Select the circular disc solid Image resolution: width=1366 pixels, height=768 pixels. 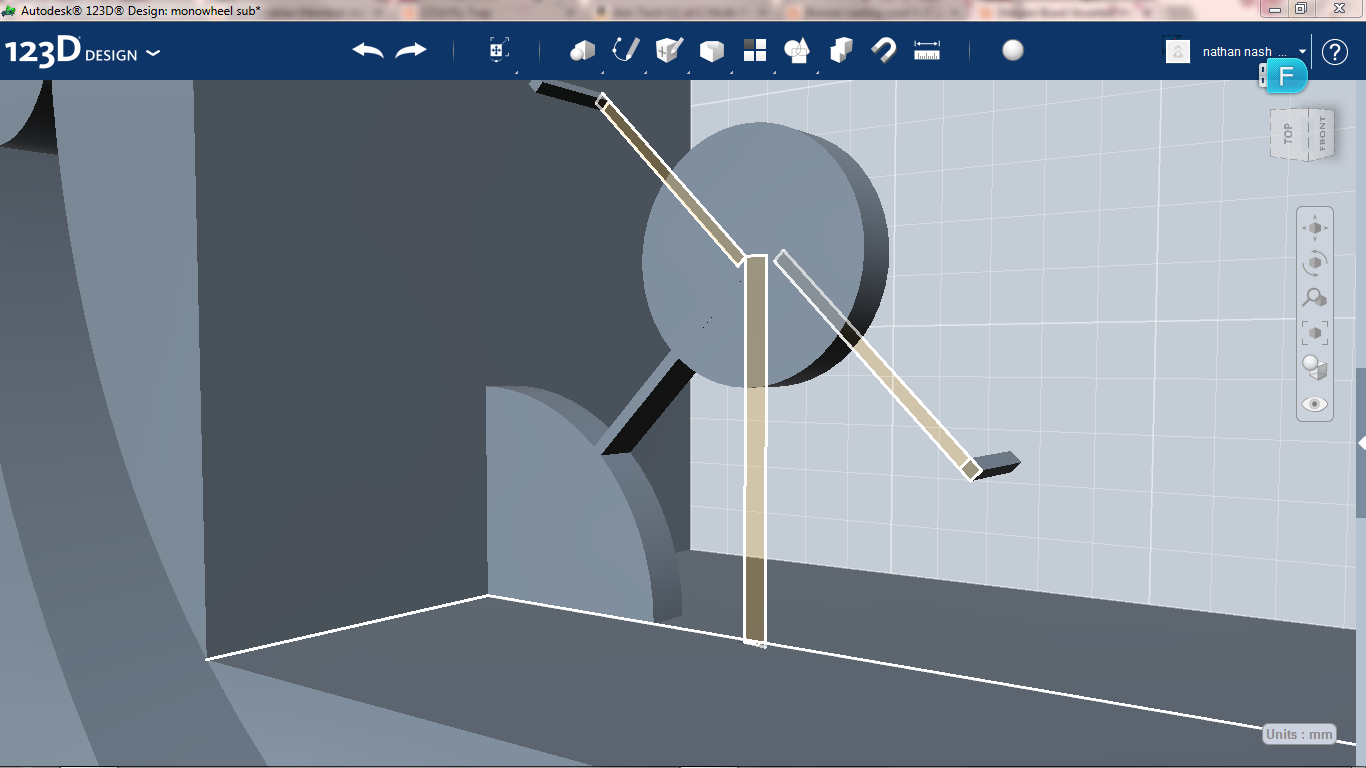pyautogui.click(x=764, y=255)
